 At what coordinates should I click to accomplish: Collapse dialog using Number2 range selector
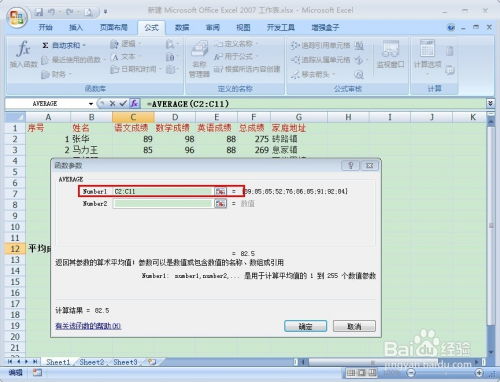pyautogui.click(x=220, y=203)
